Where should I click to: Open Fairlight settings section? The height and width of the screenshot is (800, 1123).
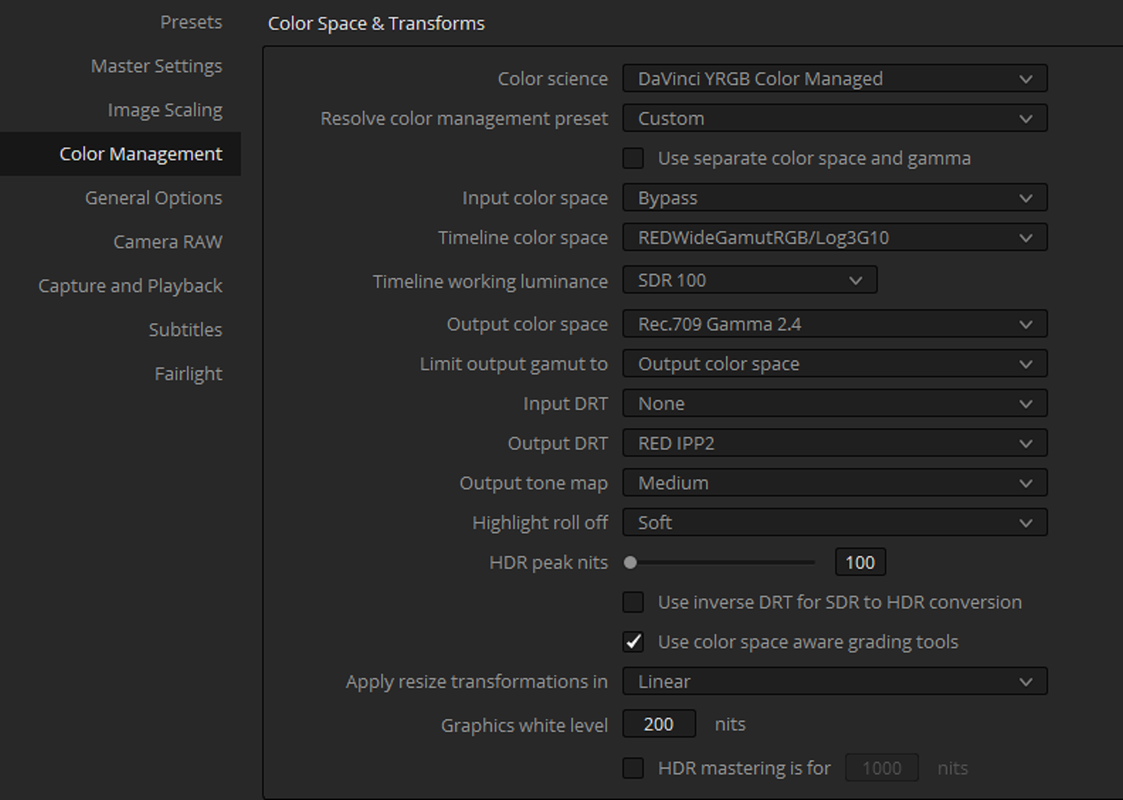(x=188, y=374)
